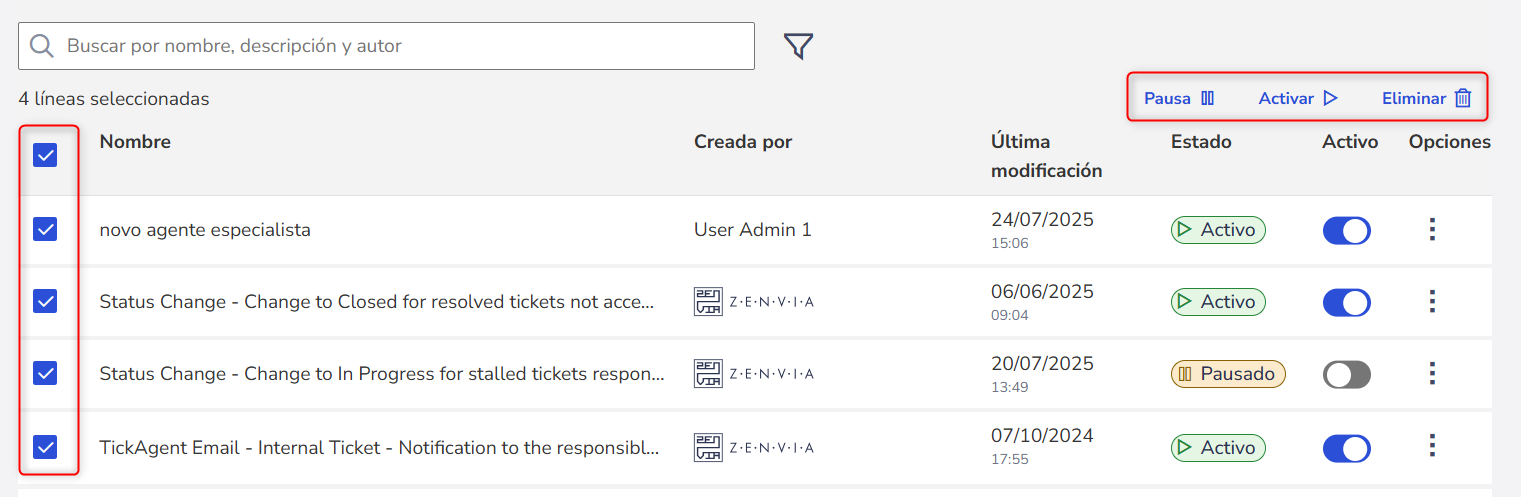Deselect the novo agente especialista checkbox
Image resolution: width=1521 pixels, height=497 pixels.
pyautogui.click(x=45, y=229)
